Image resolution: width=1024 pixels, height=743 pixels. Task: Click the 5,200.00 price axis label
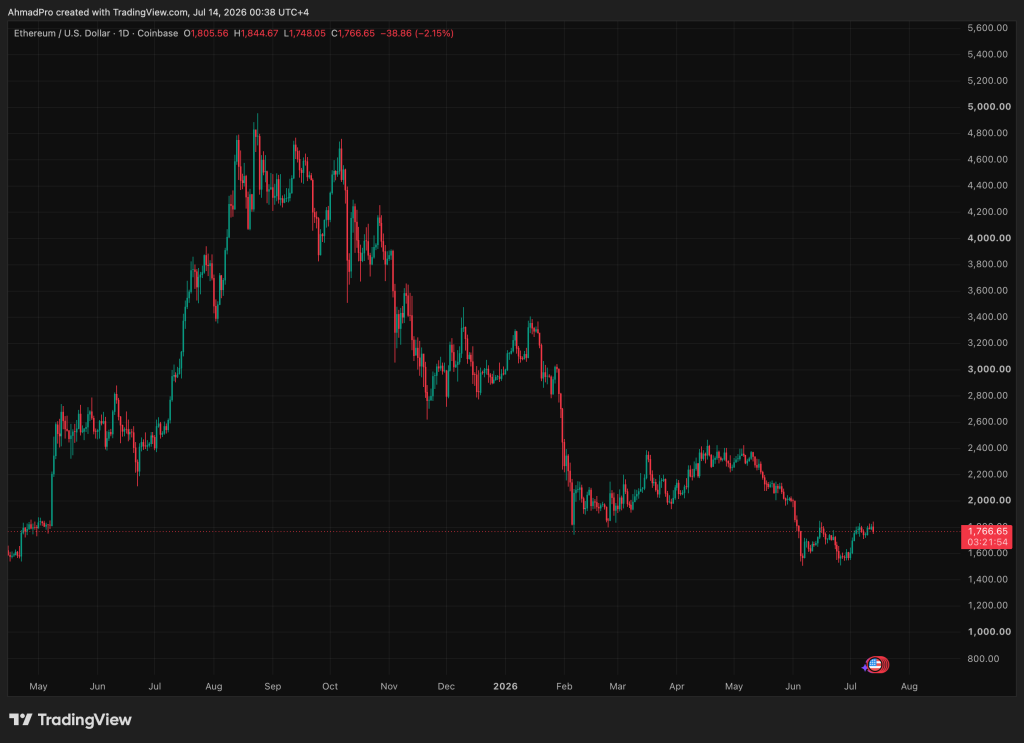[987, 80]
